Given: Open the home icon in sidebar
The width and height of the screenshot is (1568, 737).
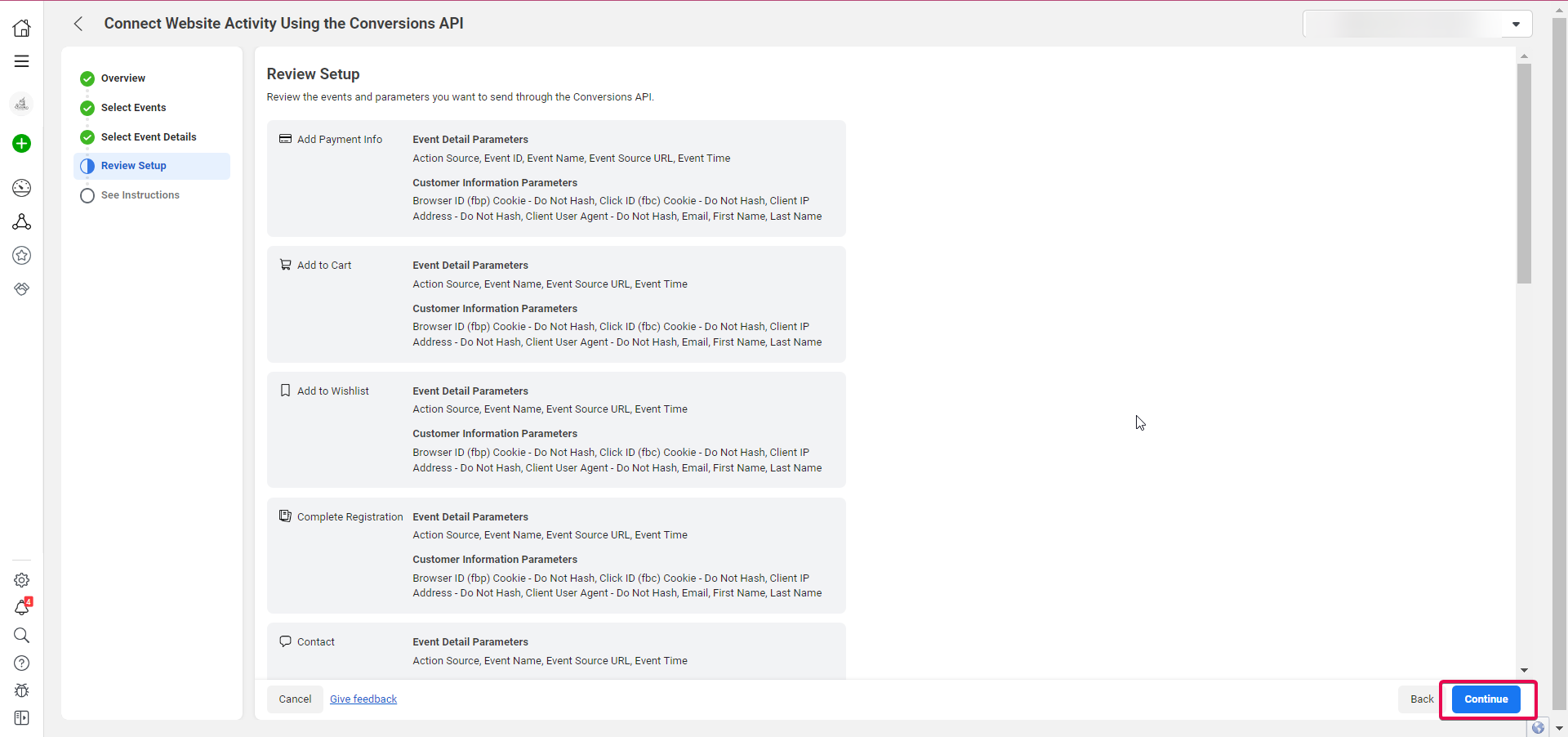Looking at the screenshot, I should tap(22, 28).
